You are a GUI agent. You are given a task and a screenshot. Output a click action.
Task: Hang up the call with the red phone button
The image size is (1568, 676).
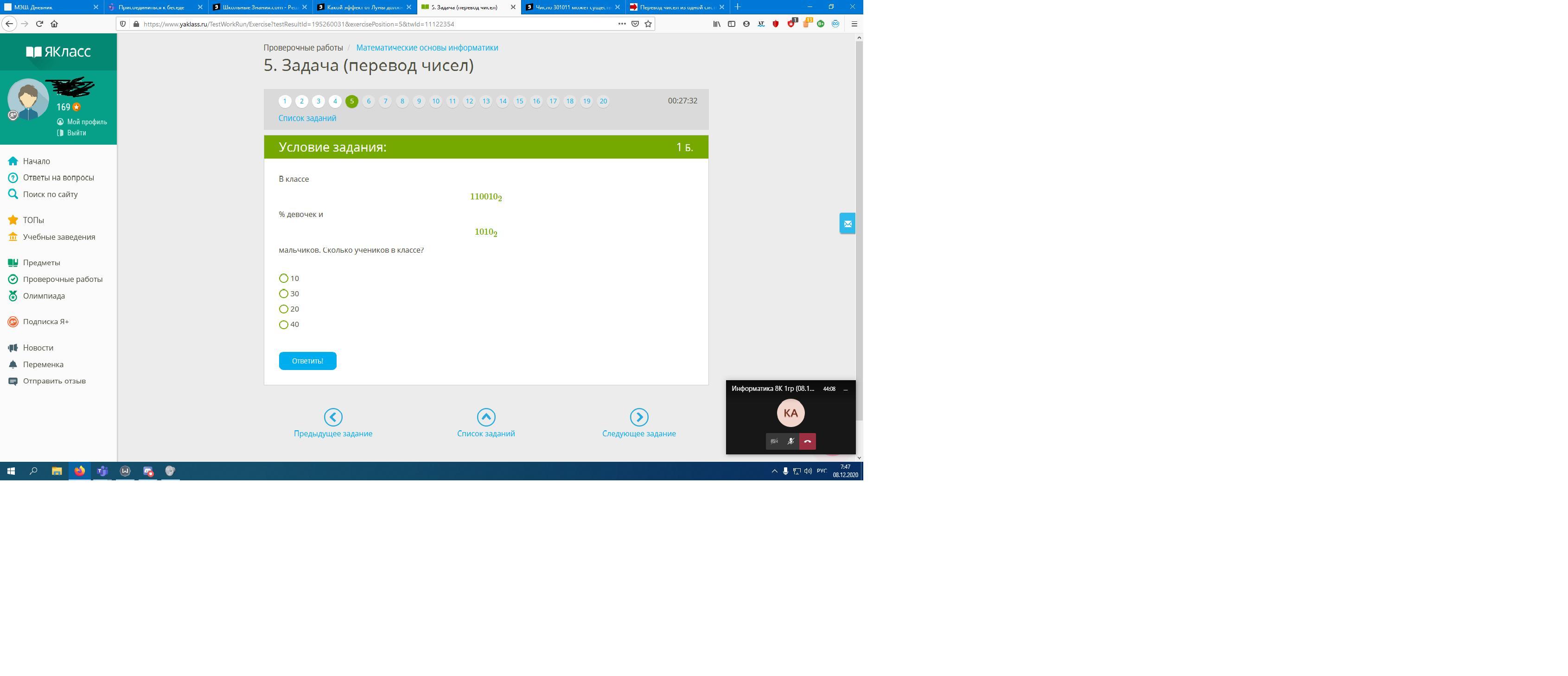click(807, 441)
